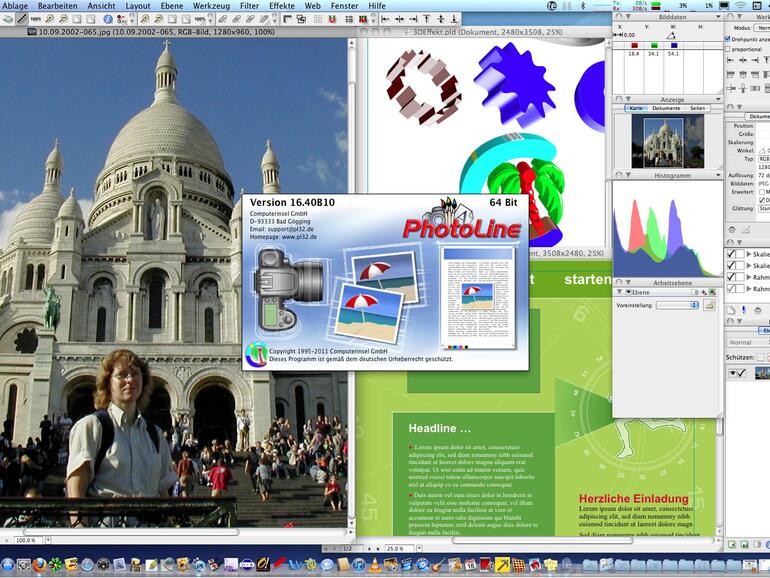
Task: Click the blue channel swatch in Bilddaten
Action: coord(674,46)
